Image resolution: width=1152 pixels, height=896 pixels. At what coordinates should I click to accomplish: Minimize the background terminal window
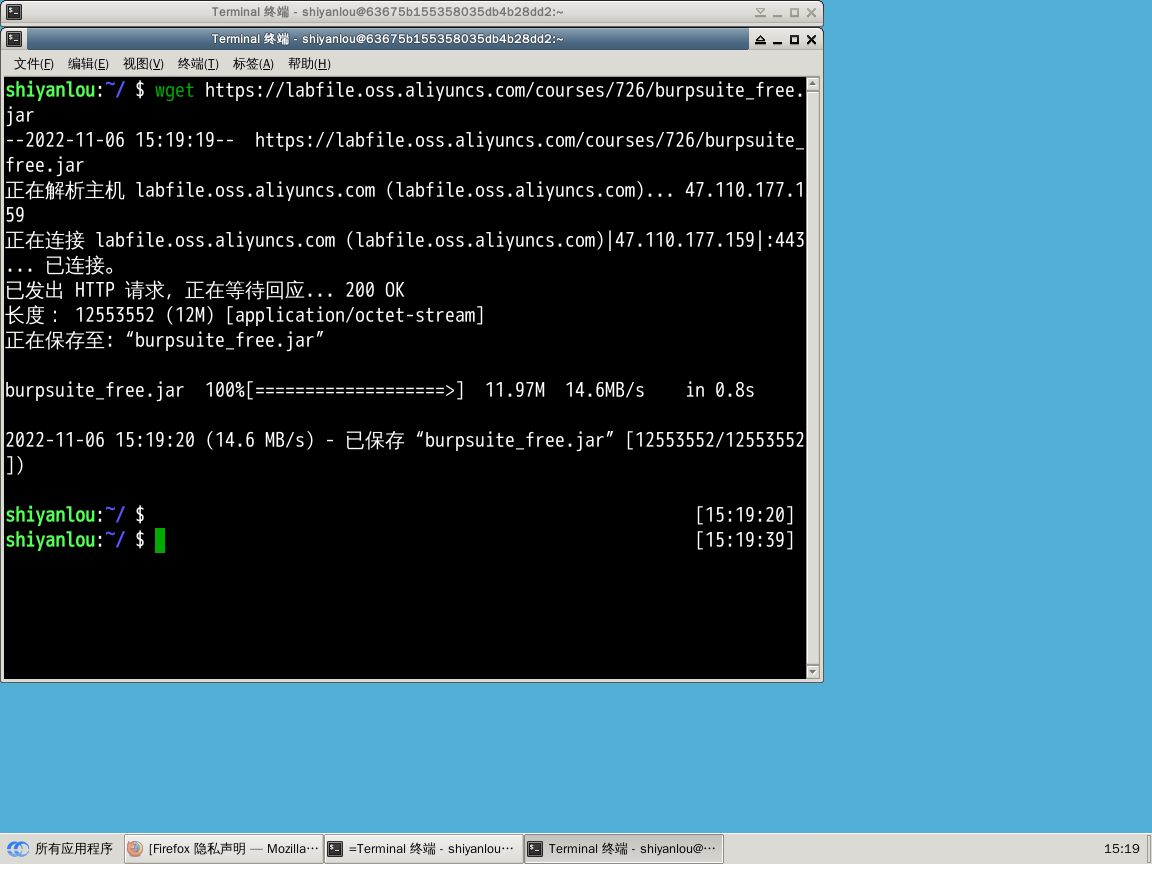click(777, 12)
